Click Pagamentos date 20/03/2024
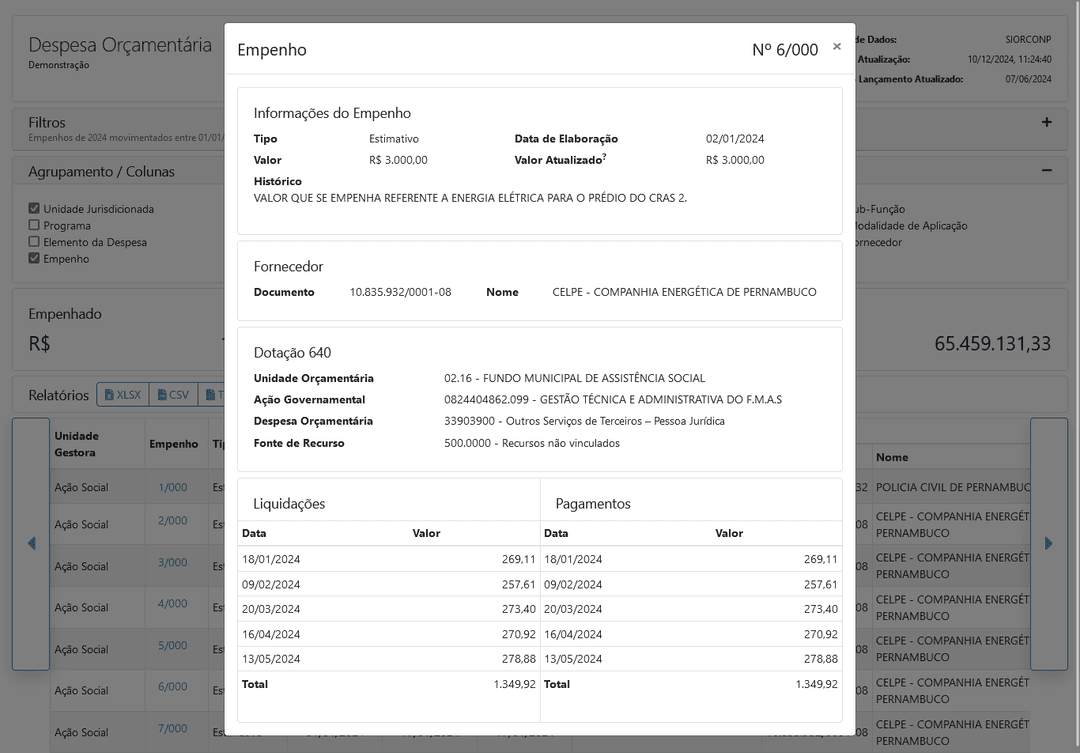The width and height of the screenshot is (1080, 753). [573, 609]
